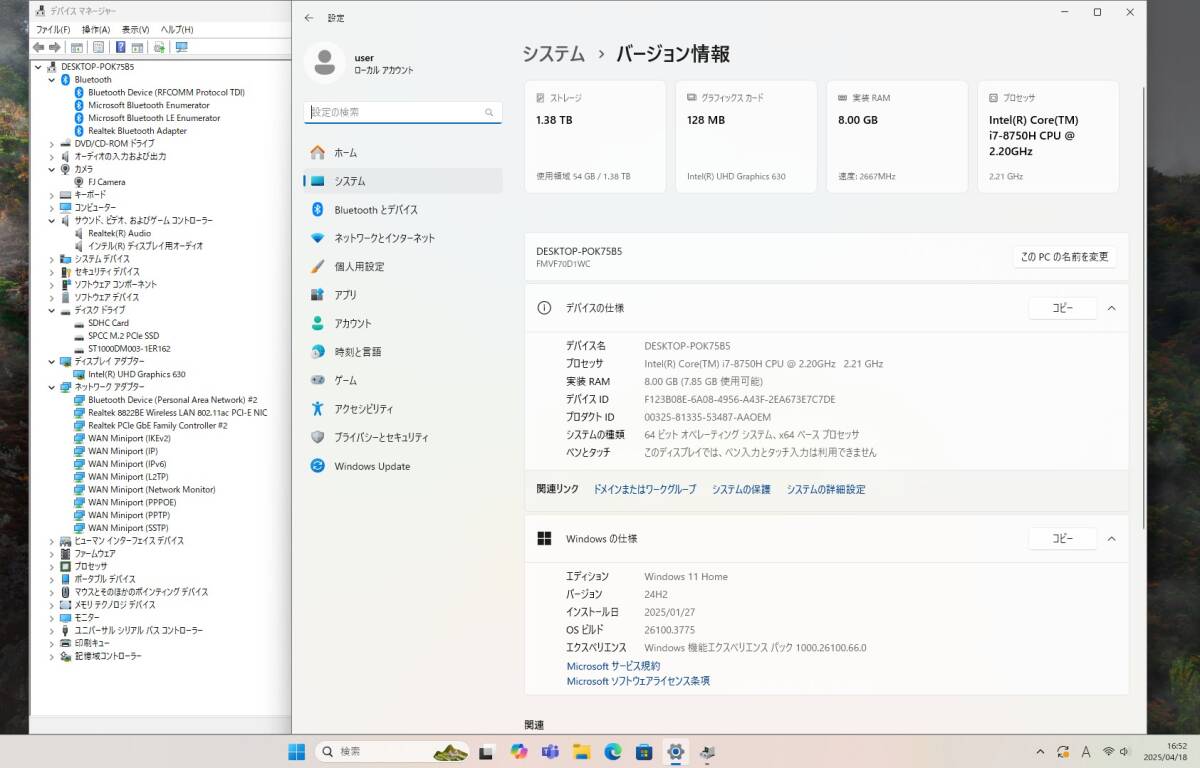
Task: Open ドメインまたはワークグループ link
Action: coord(644,490)
